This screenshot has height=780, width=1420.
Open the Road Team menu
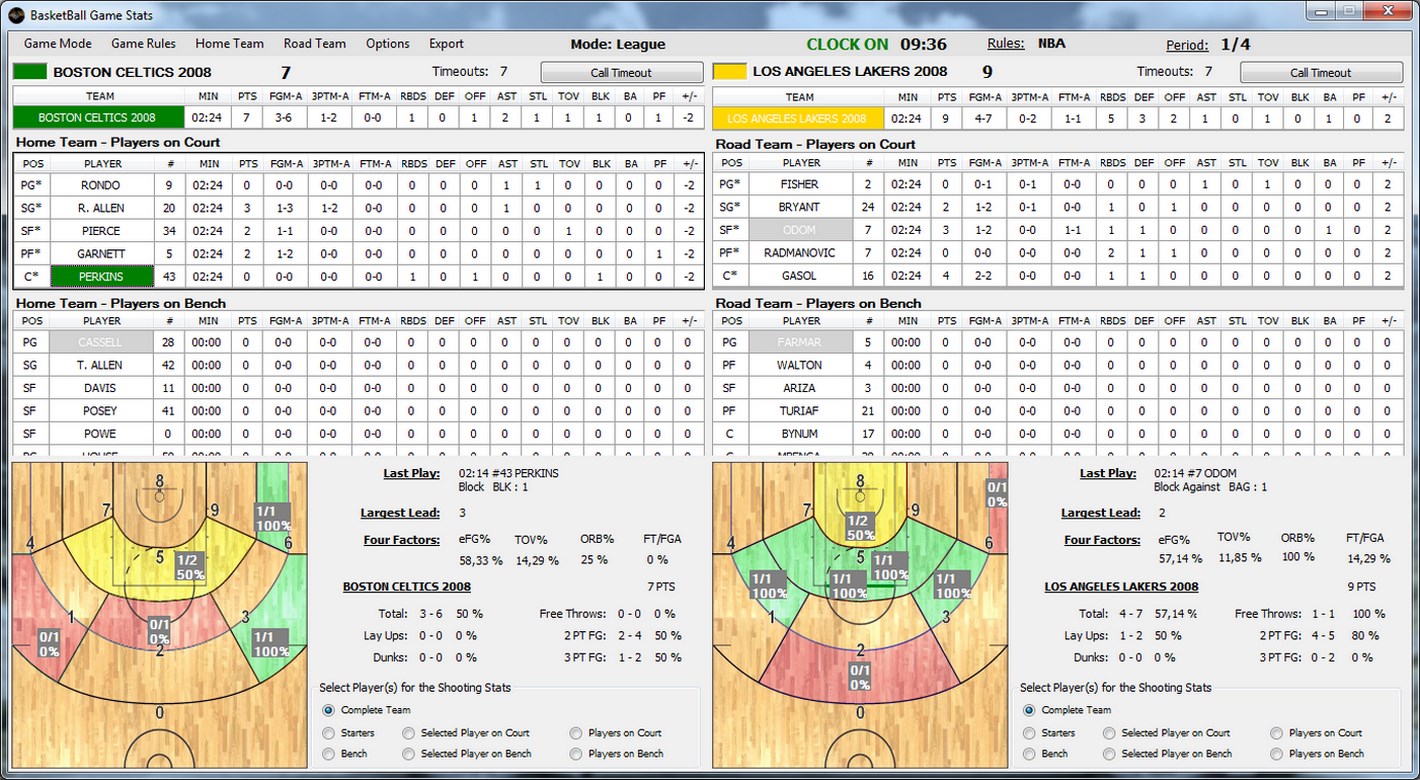(314, 43)
